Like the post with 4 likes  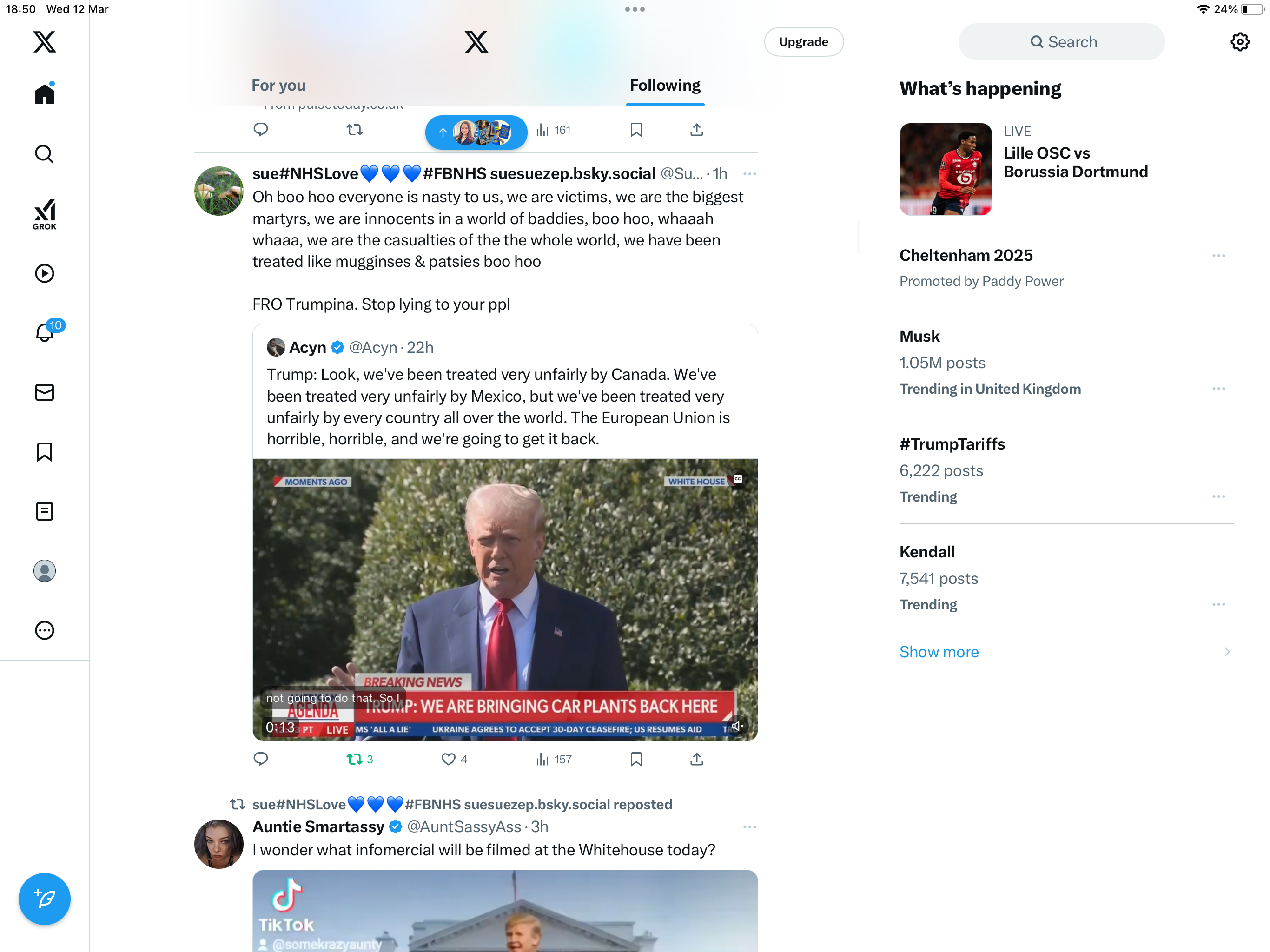(x=454, y=759)
